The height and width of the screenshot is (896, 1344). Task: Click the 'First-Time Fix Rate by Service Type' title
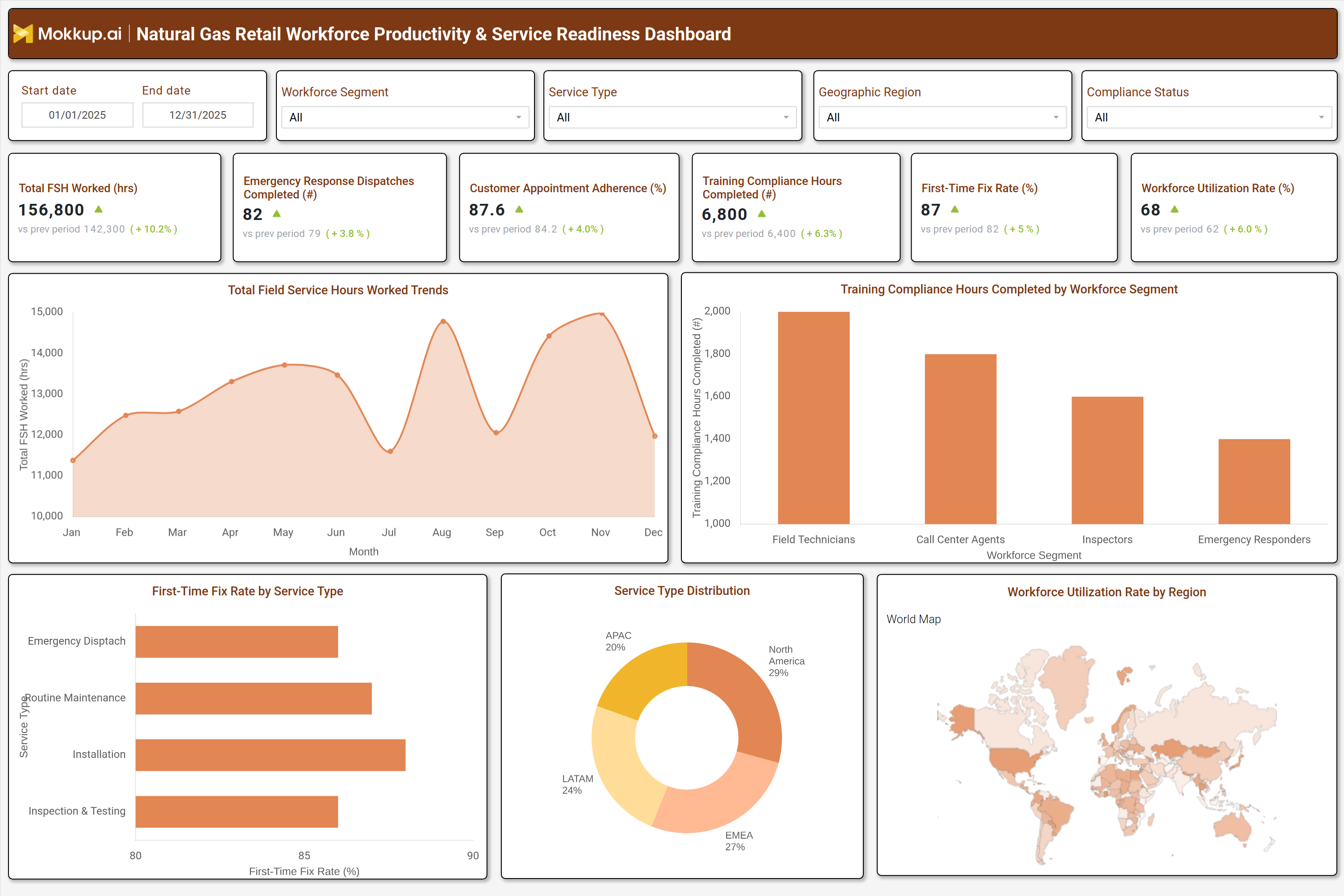(247, 591)
